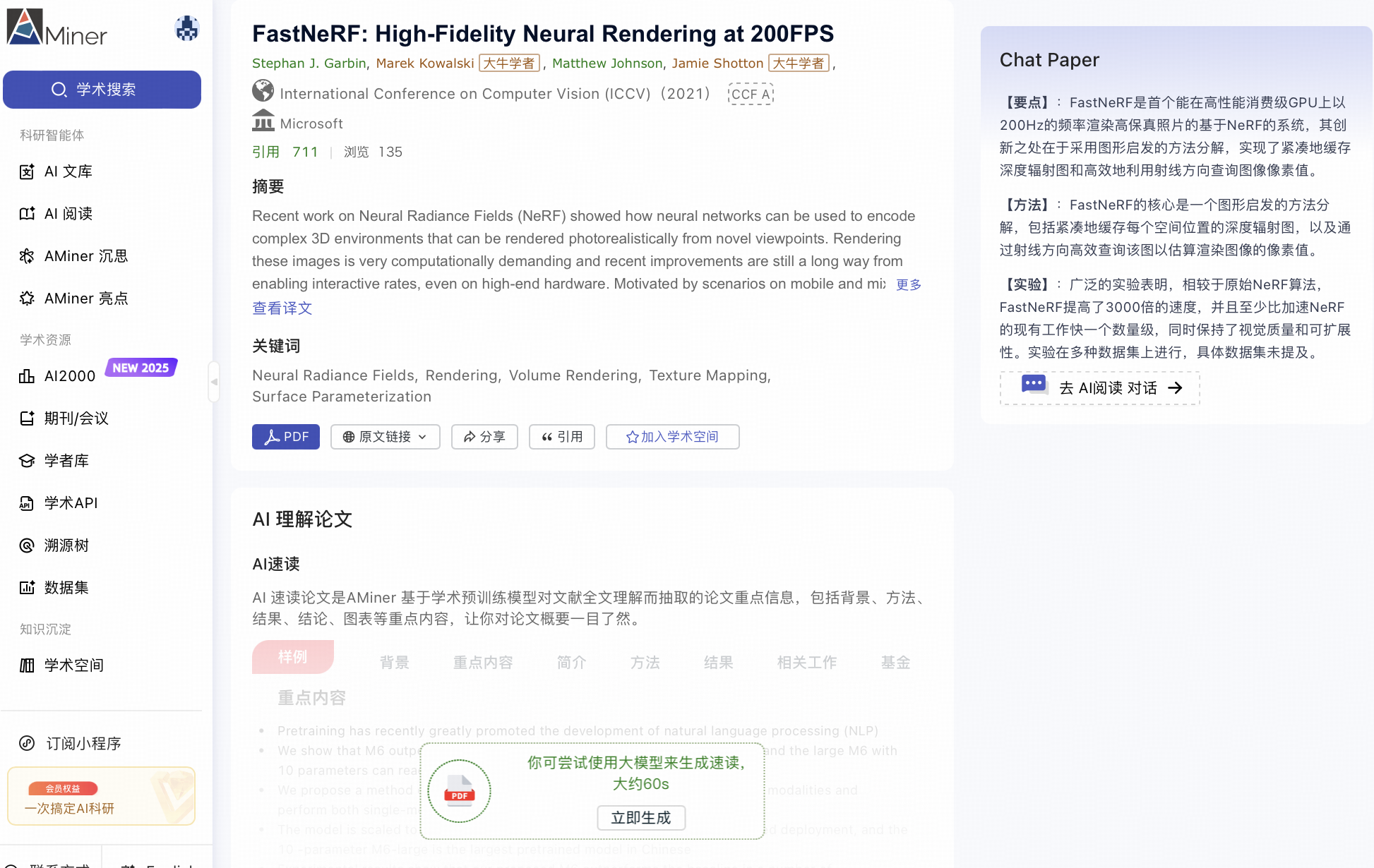Open AI 阅读 in the sidebar

68,214
